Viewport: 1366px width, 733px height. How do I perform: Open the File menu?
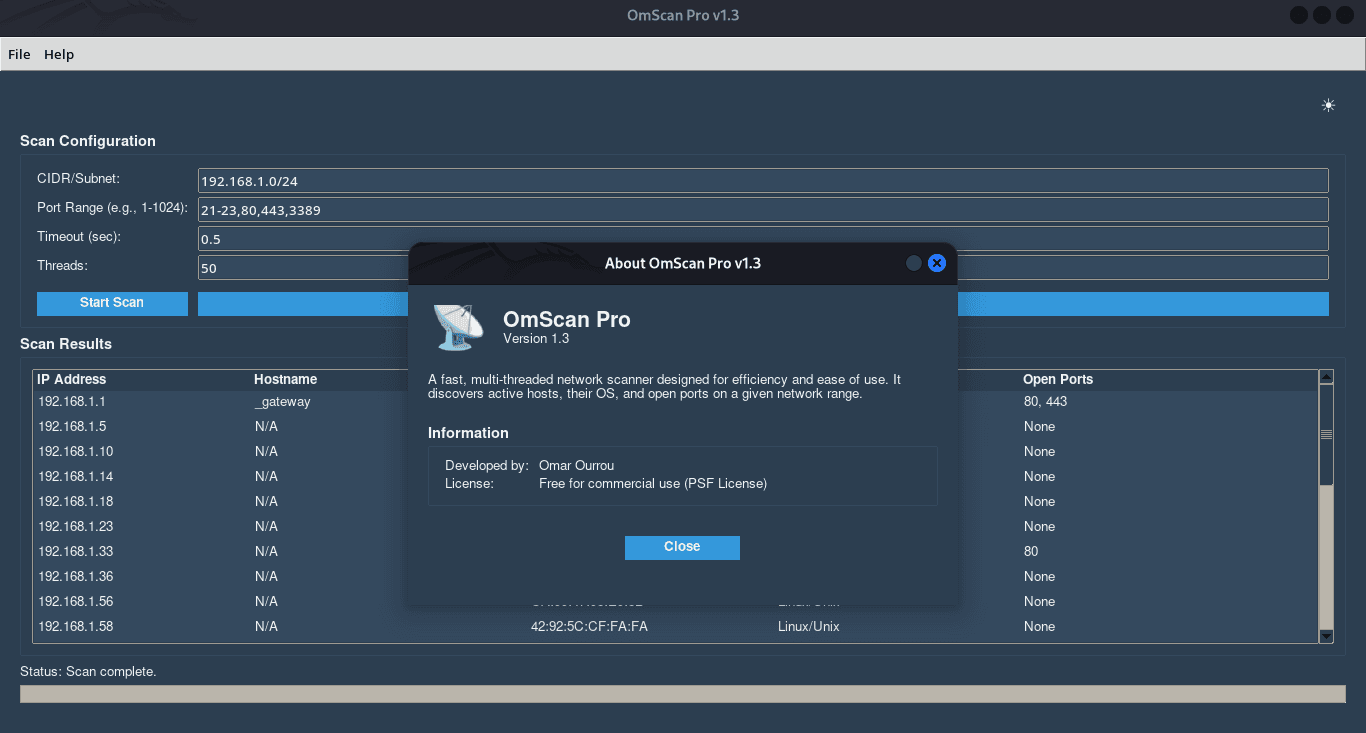click(x=19, y=54)
